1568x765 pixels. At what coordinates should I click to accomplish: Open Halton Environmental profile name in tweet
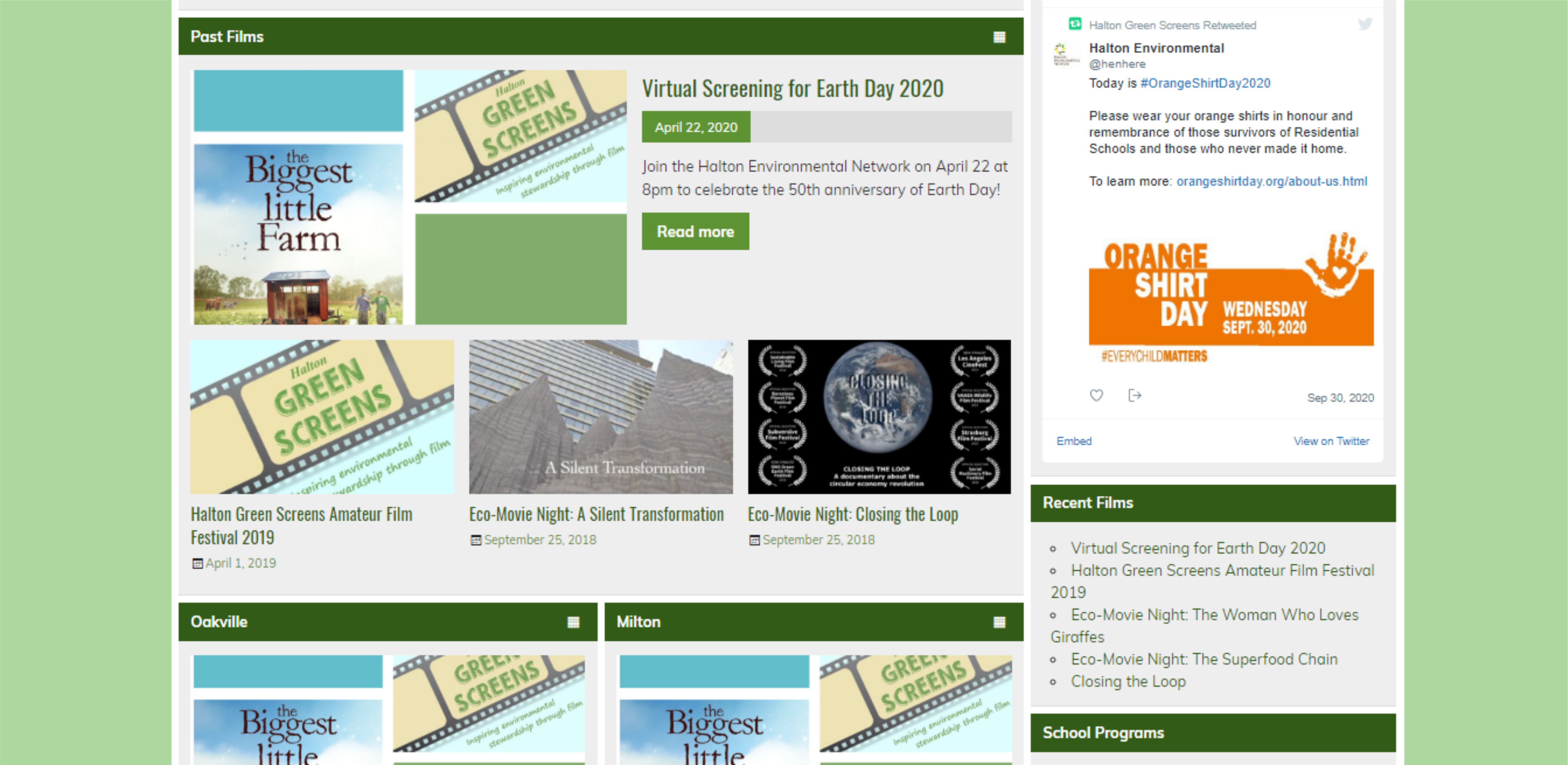pyautogui.click(x=1156, y=48)
